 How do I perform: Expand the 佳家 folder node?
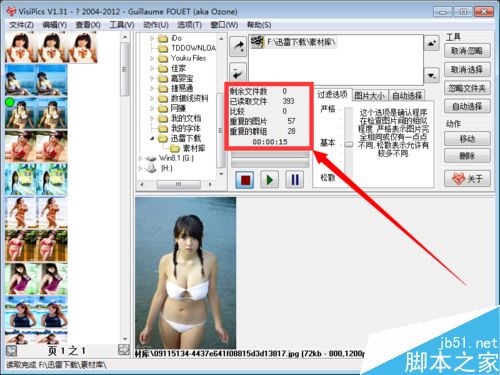point(152,68)
